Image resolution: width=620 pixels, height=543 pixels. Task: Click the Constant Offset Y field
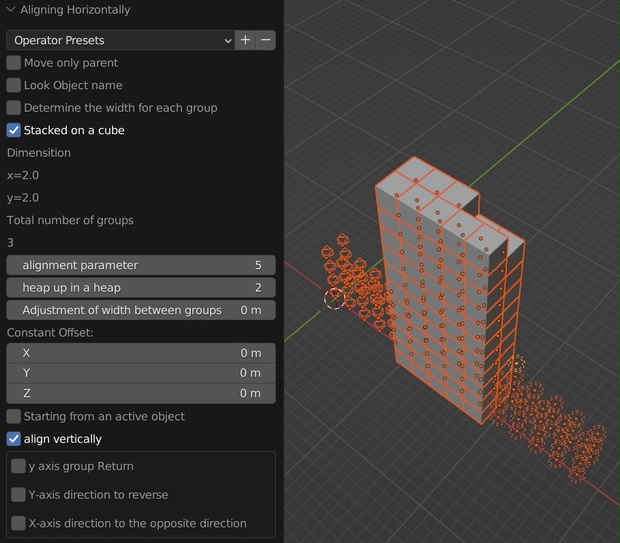[x=141, y=373]
